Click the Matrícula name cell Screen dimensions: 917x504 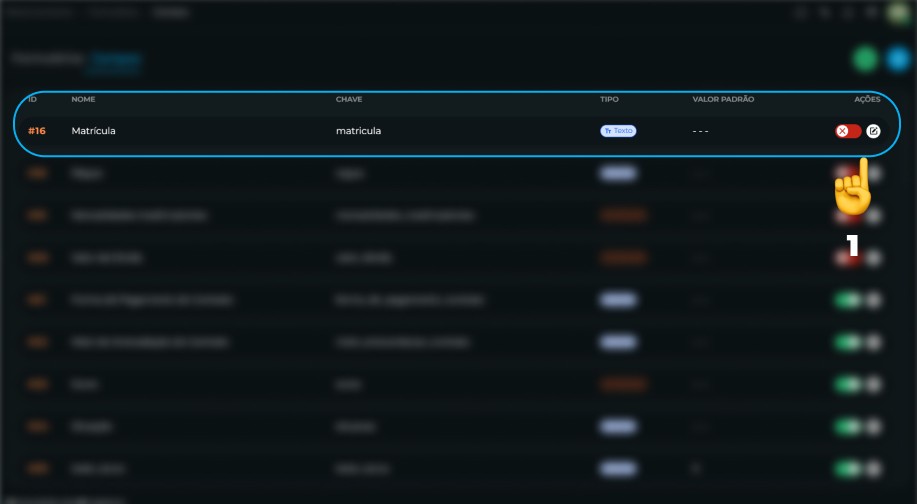coord(94,131)
